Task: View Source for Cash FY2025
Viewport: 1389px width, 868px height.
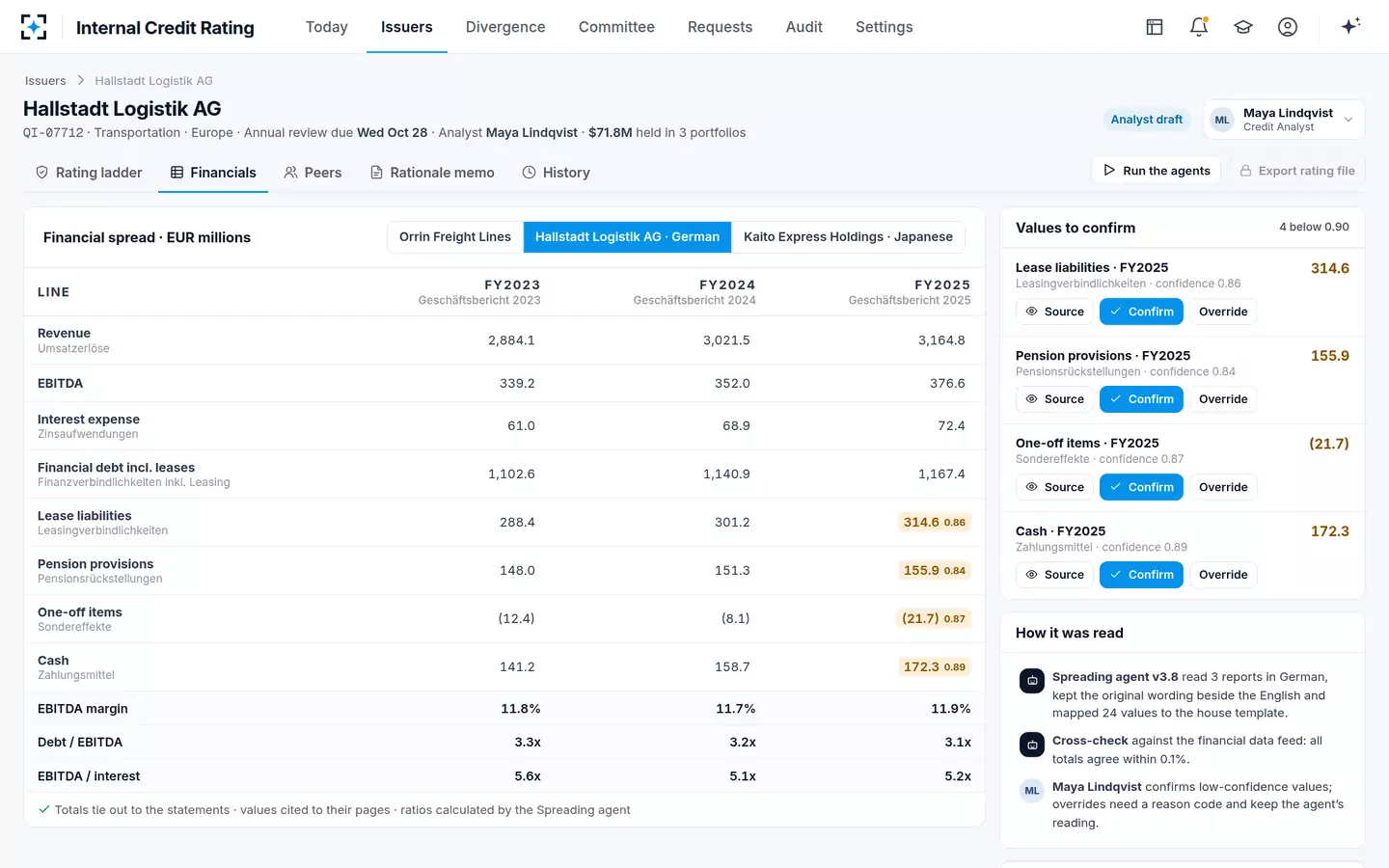Action: pyautogui.click(x=1054, y=575)
